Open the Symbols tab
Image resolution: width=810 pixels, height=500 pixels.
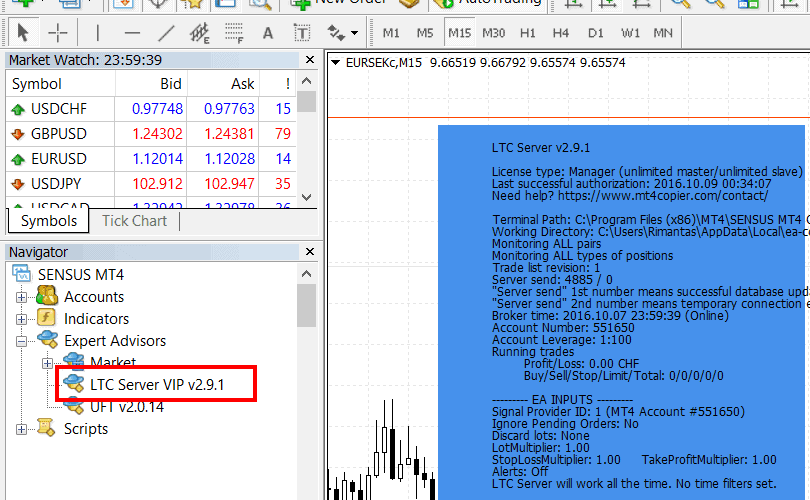[x=49, y=221]
